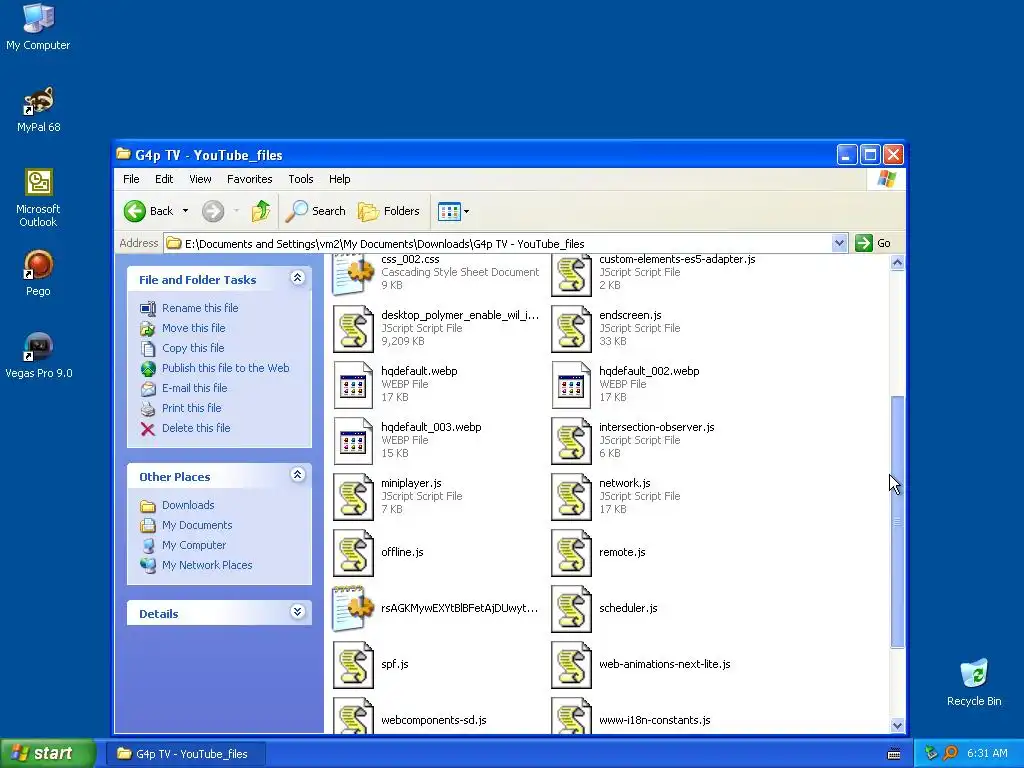Select intersection-observer.js file icon
Screen dimensions: 1024x768
(571, 441)
